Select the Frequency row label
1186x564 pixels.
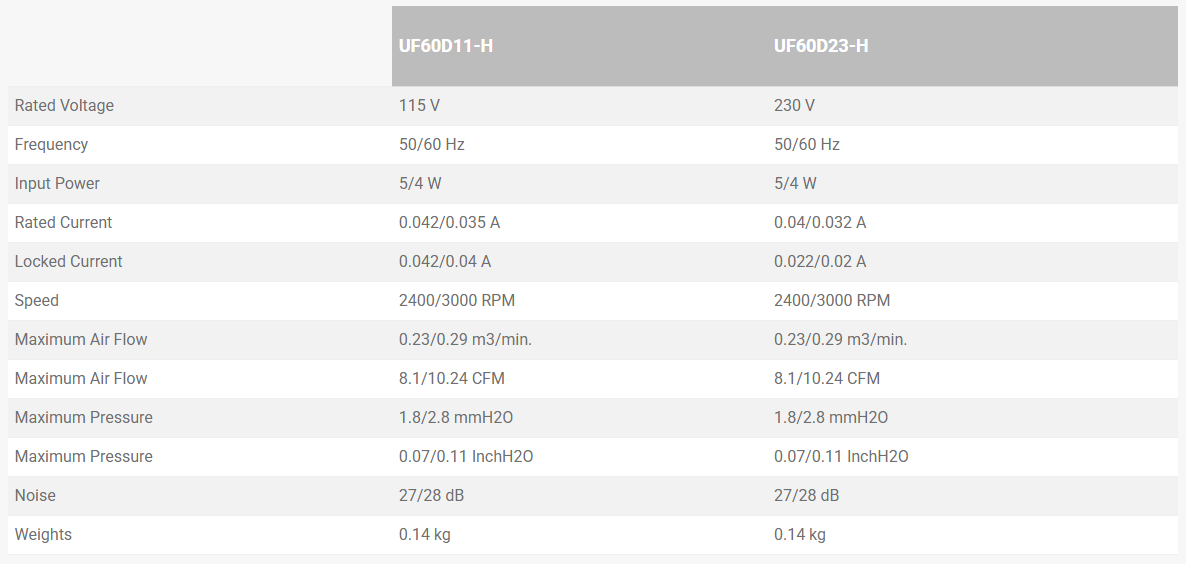tap(51, 145)
